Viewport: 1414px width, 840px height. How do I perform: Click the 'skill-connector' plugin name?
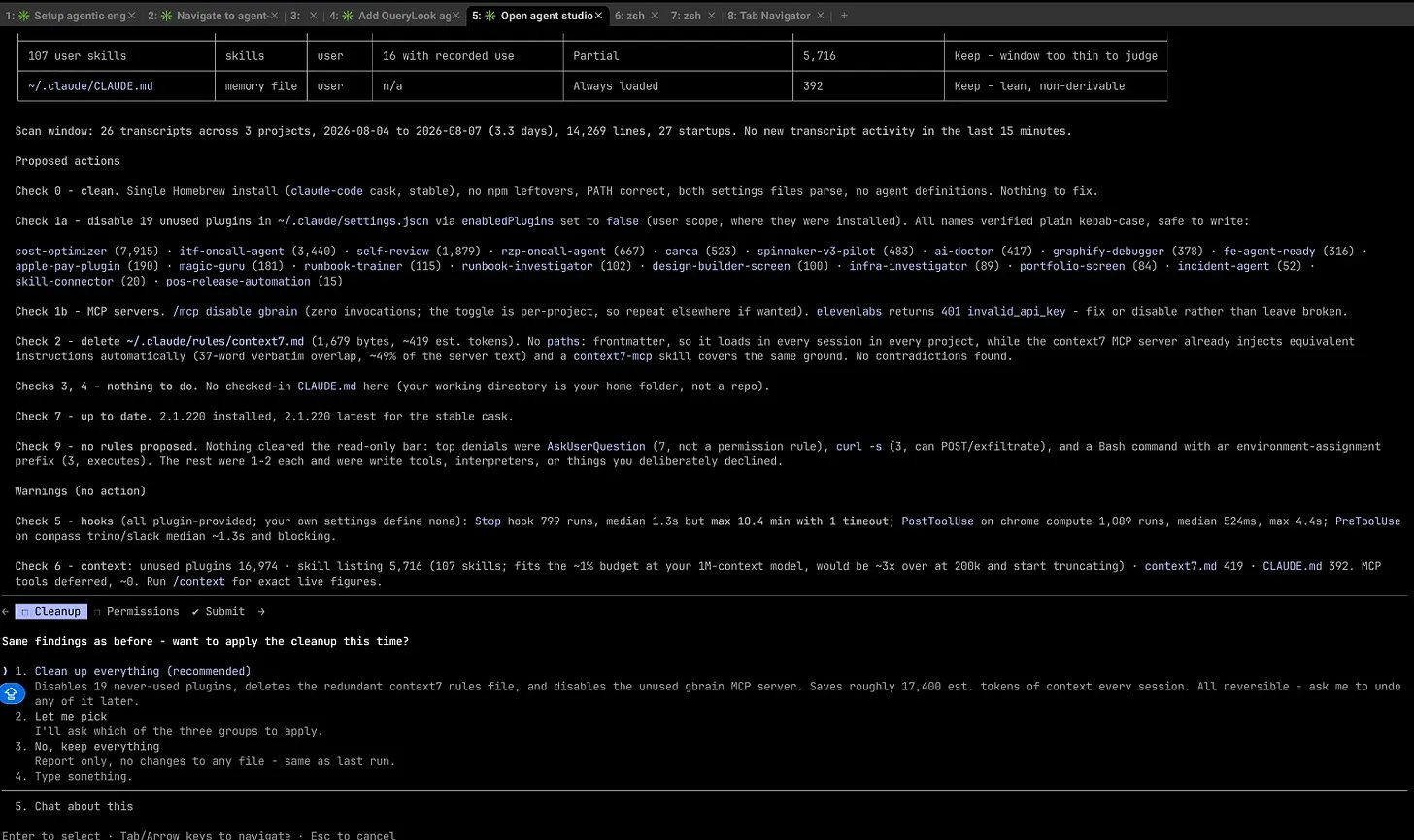click(x=64, y=282)
